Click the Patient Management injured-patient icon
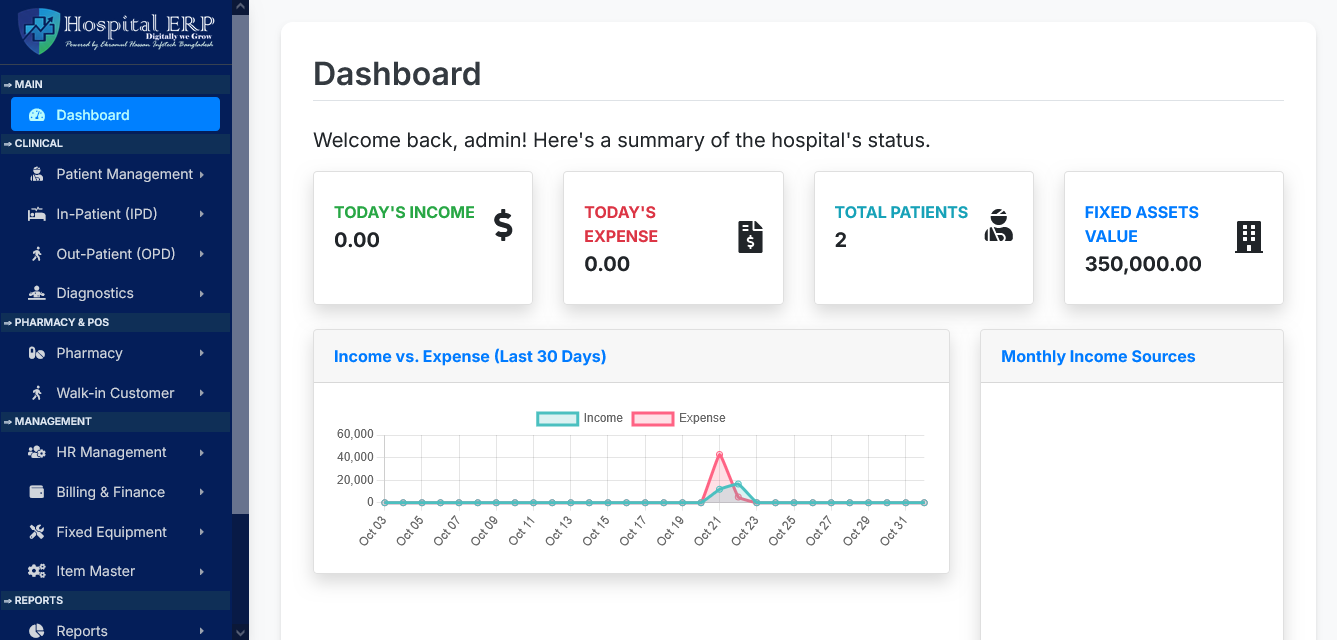1337x640 pixels. click(x=35, y=174)
